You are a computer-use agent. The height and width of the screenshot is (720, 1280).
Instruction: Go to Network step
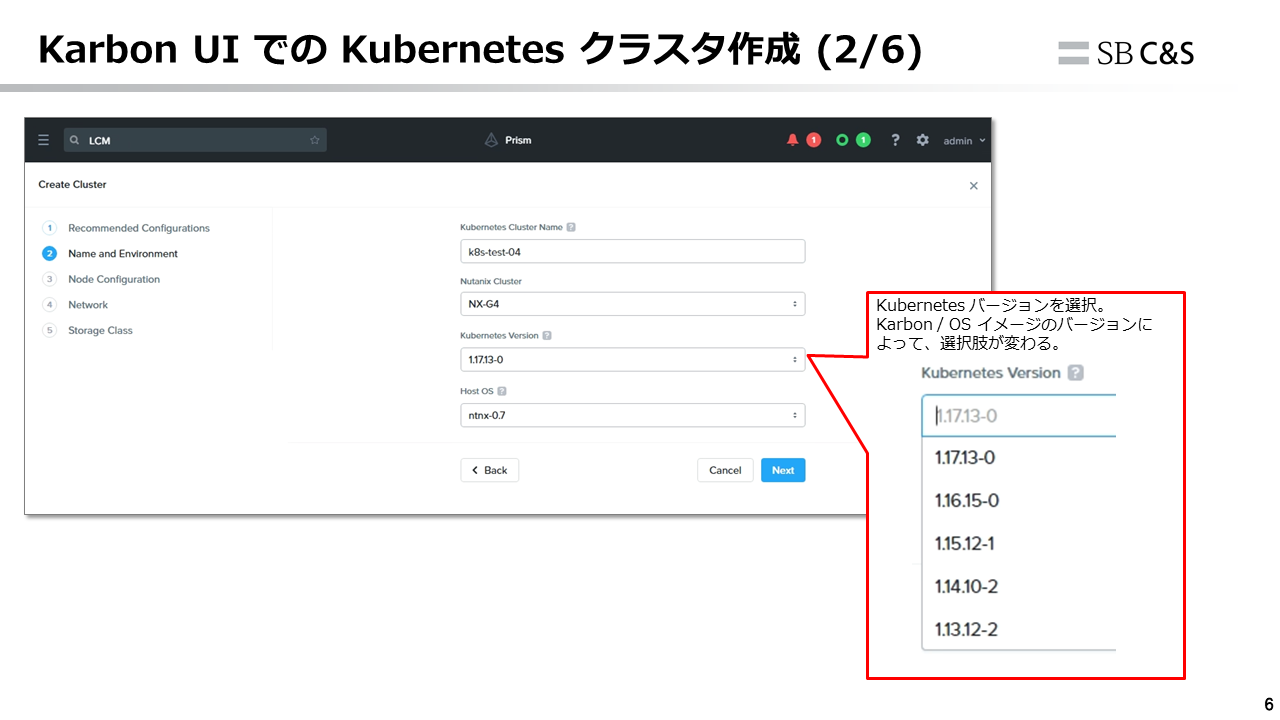pos(88,305)
